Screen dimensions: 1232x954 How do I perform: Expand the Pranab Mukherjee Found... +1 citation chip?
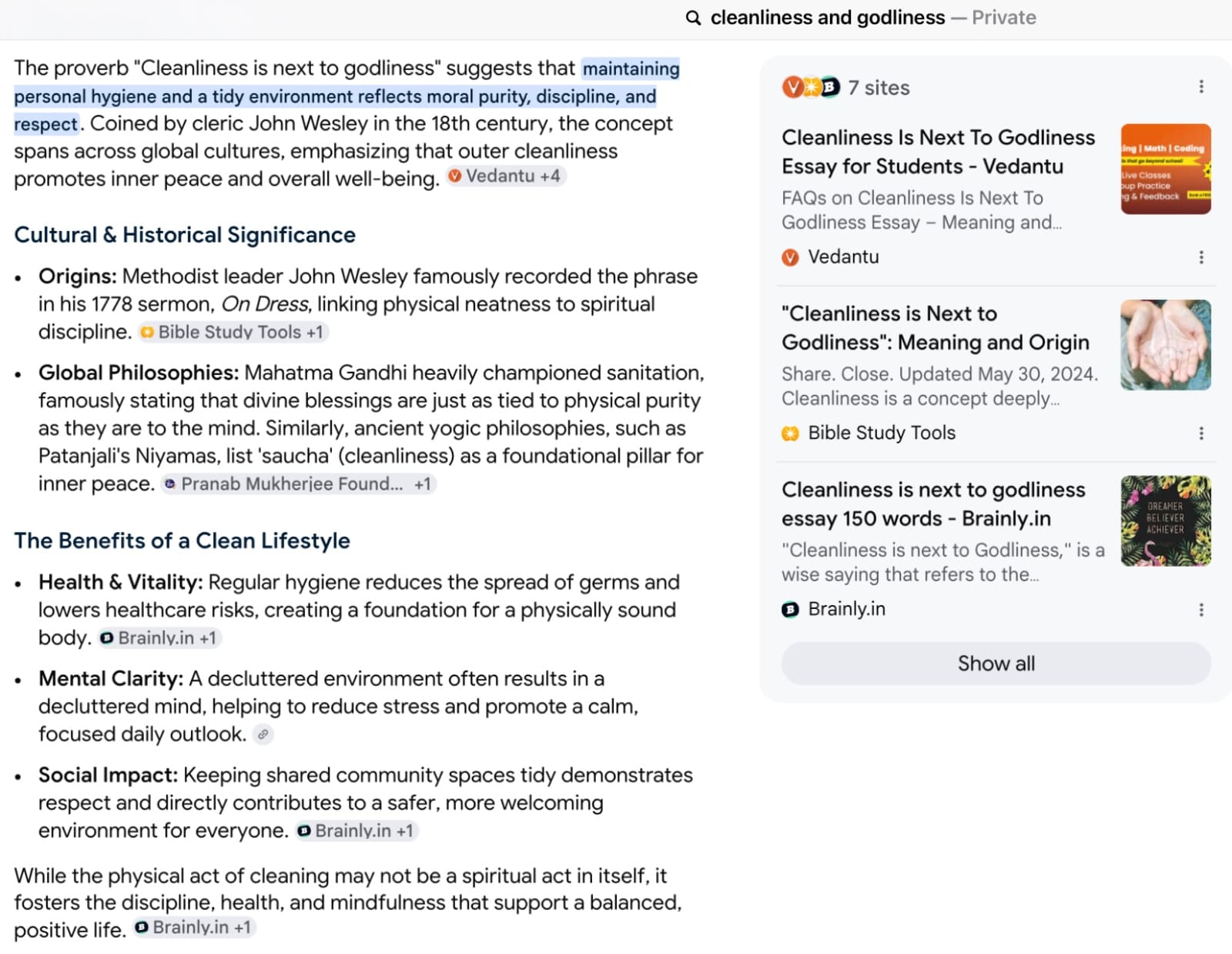coord(298,484)
